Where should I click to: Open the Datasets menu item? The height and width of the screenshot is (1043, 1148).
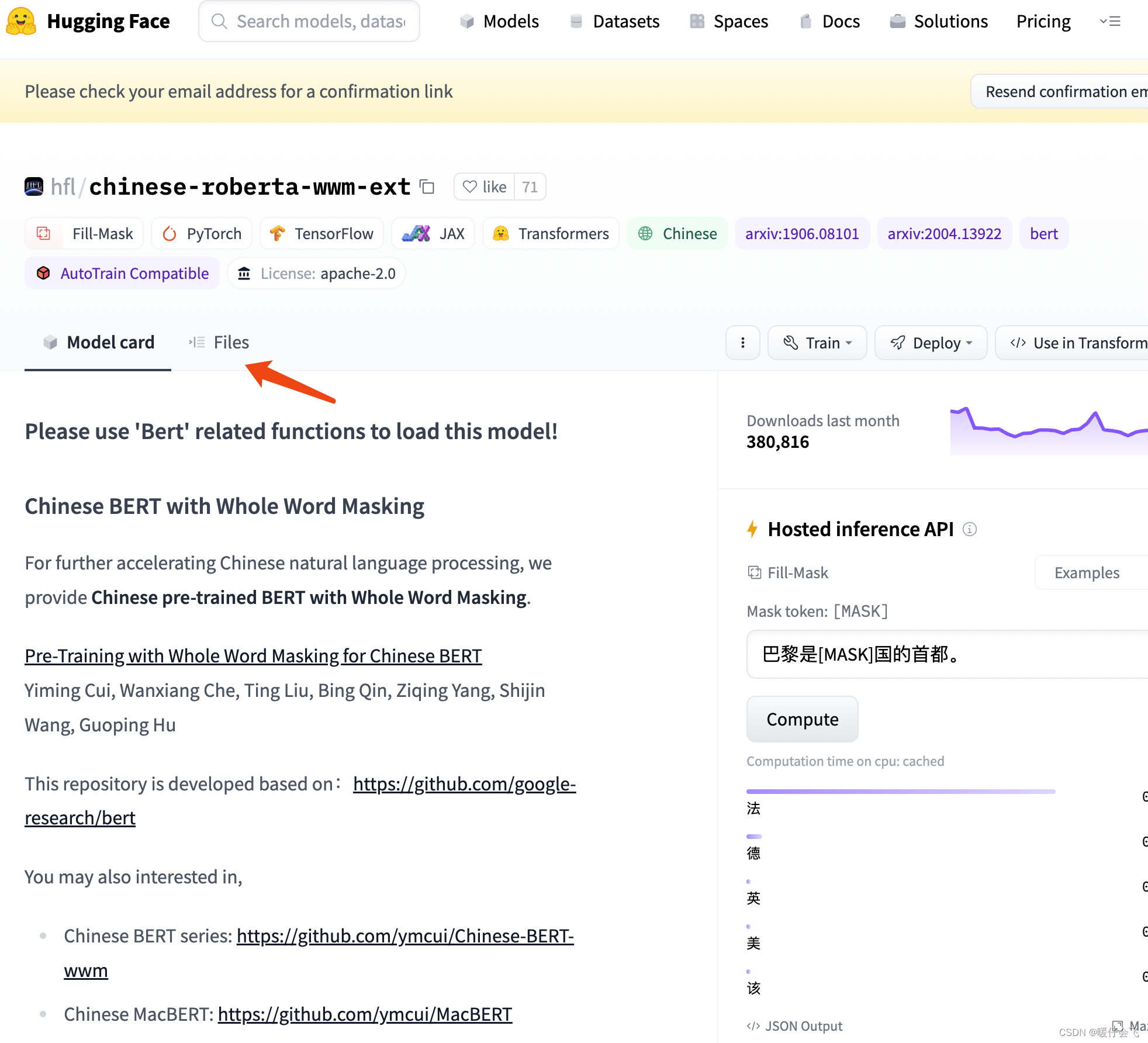click(x=614, y=22)
